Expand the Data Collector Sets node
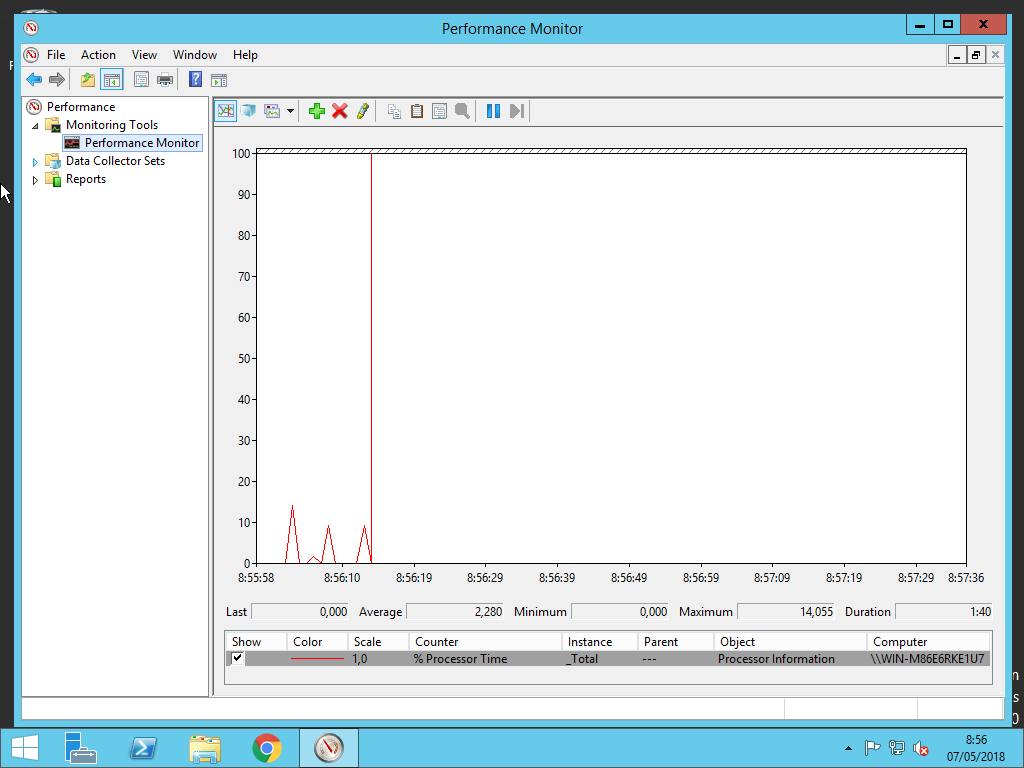 pyautogui.click(x=36, y=160)
